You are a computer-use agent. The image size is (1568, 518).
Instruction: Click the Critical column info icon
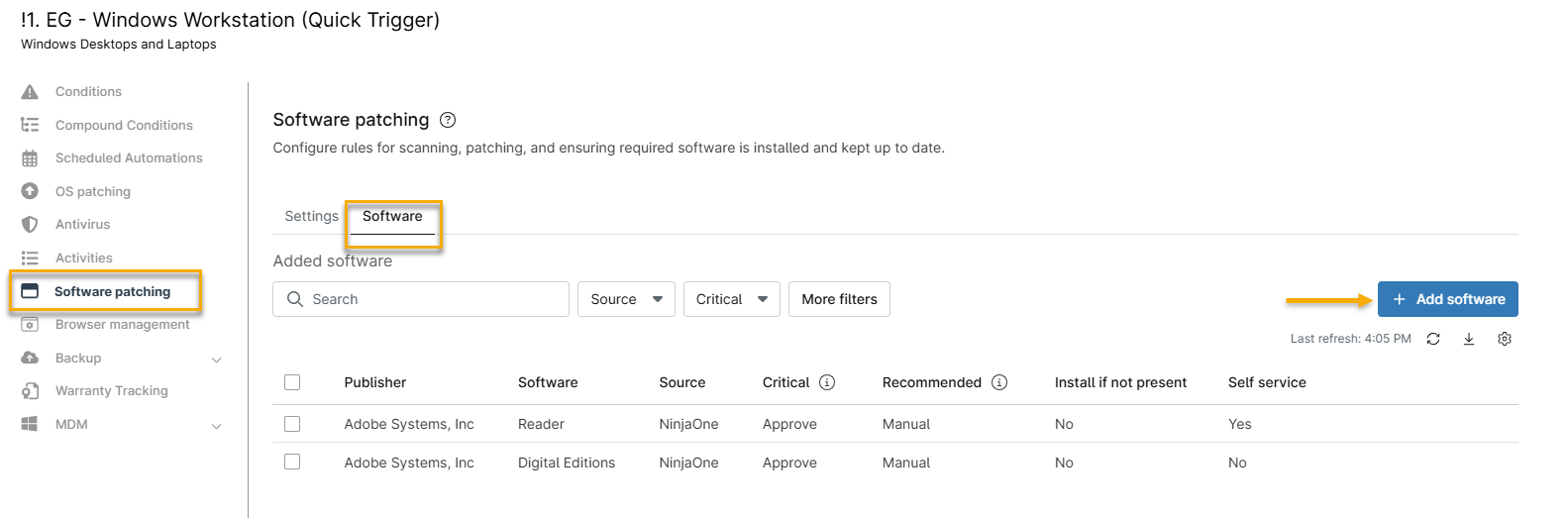pos(827,382)
